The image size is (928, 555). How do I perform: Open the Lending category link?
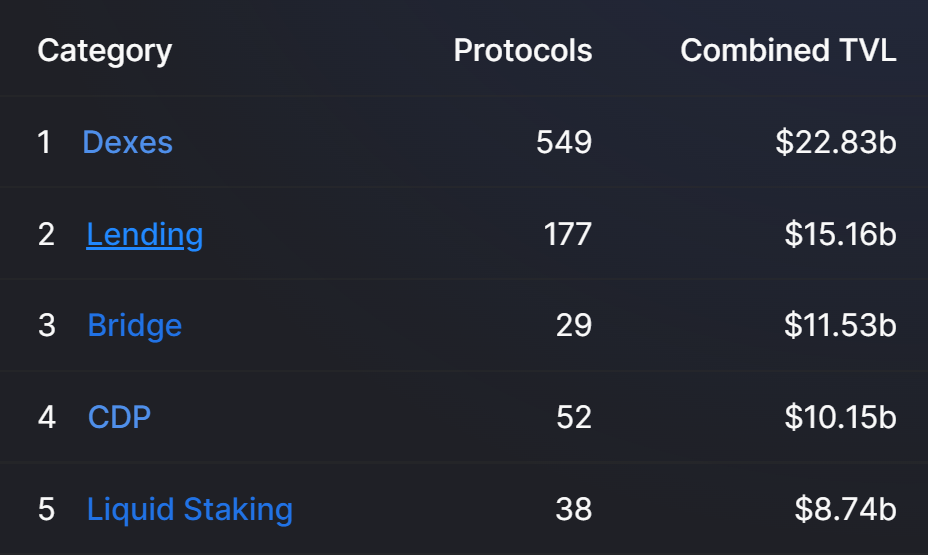(x=144, y=234)
